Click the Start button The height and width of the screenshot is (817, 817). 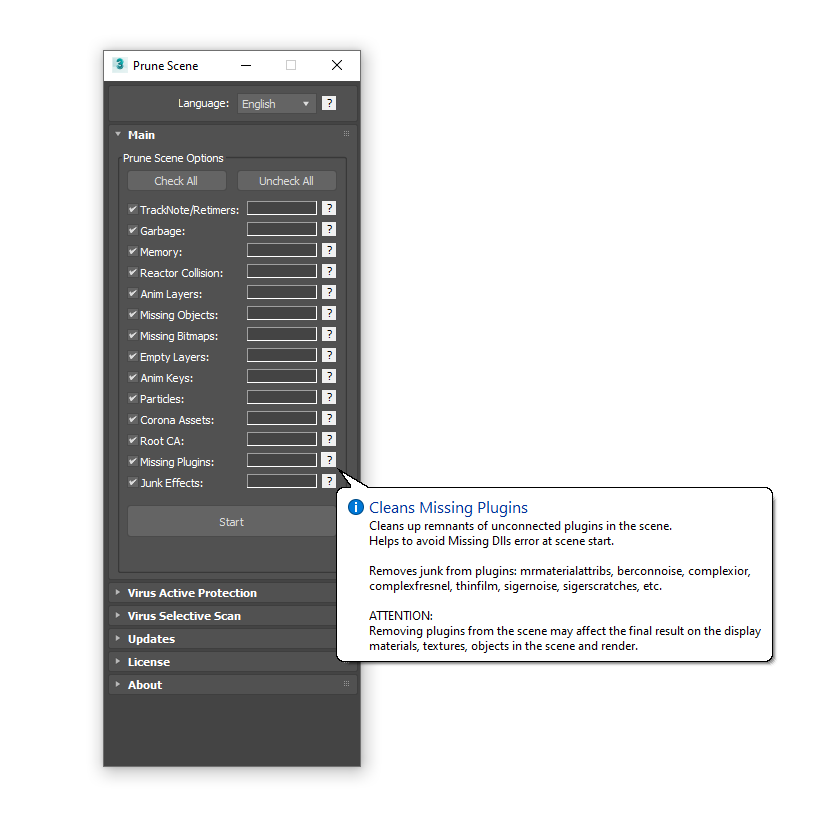point(231,522)
